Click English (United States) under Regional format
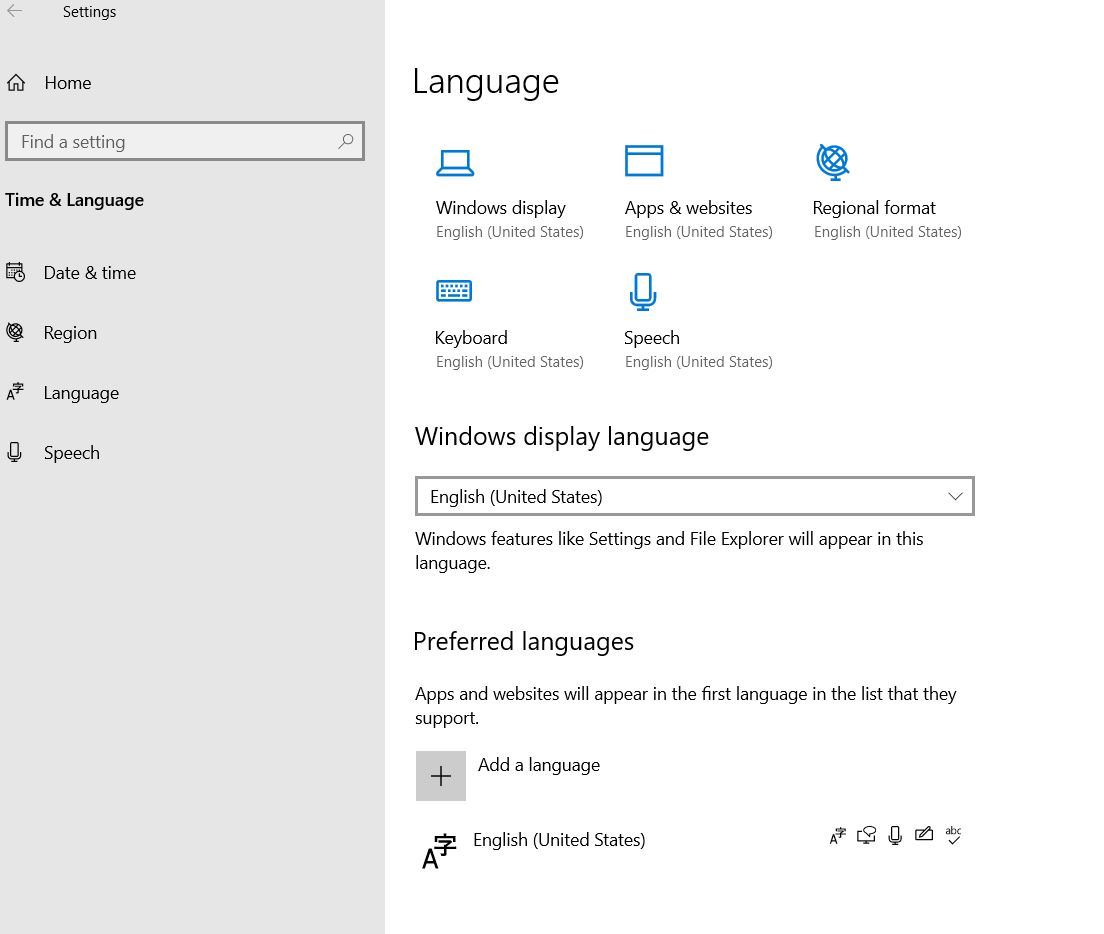Screen dimensions: 1104x934 [887, 232]
